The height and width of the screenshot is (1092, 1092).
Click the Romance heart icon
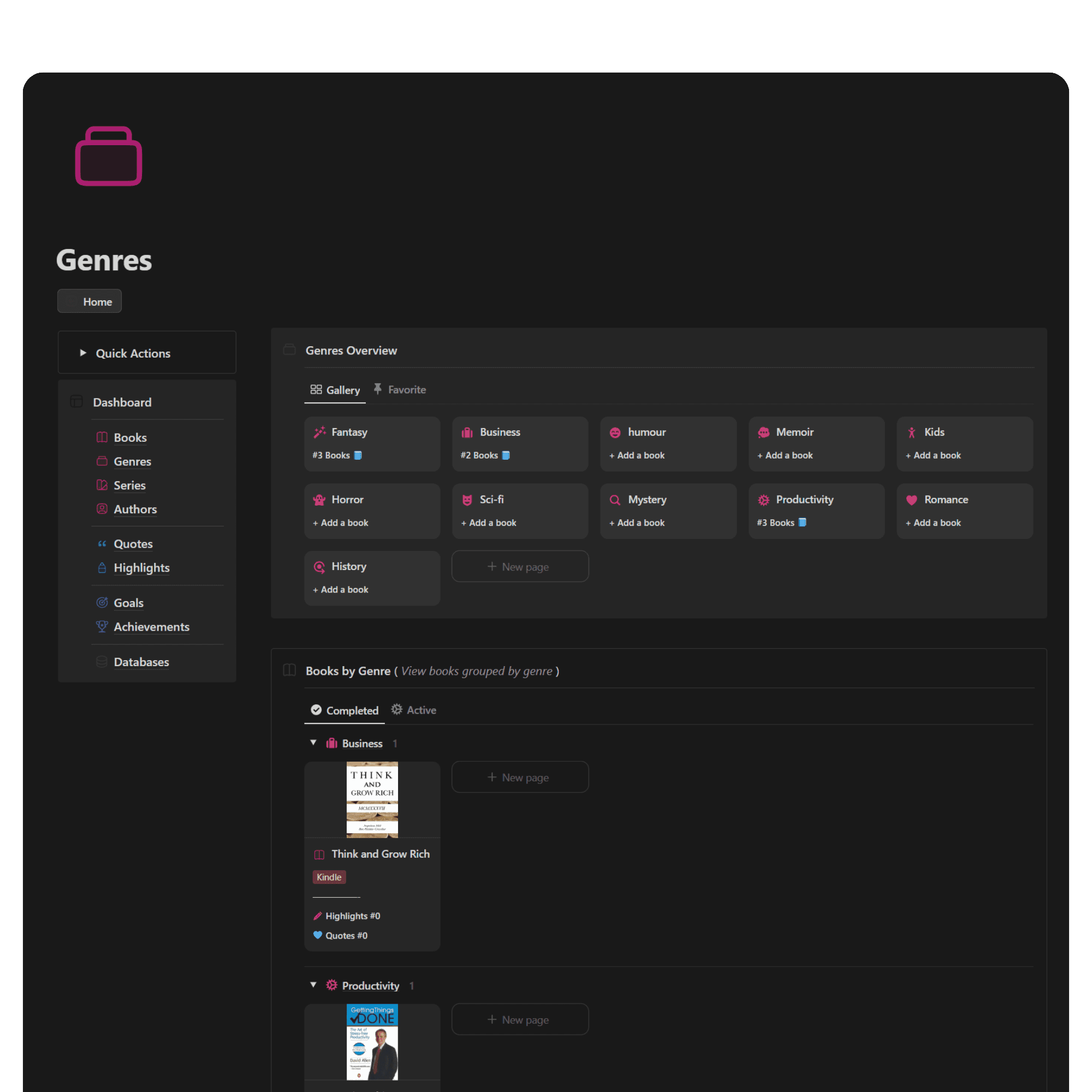911,500
